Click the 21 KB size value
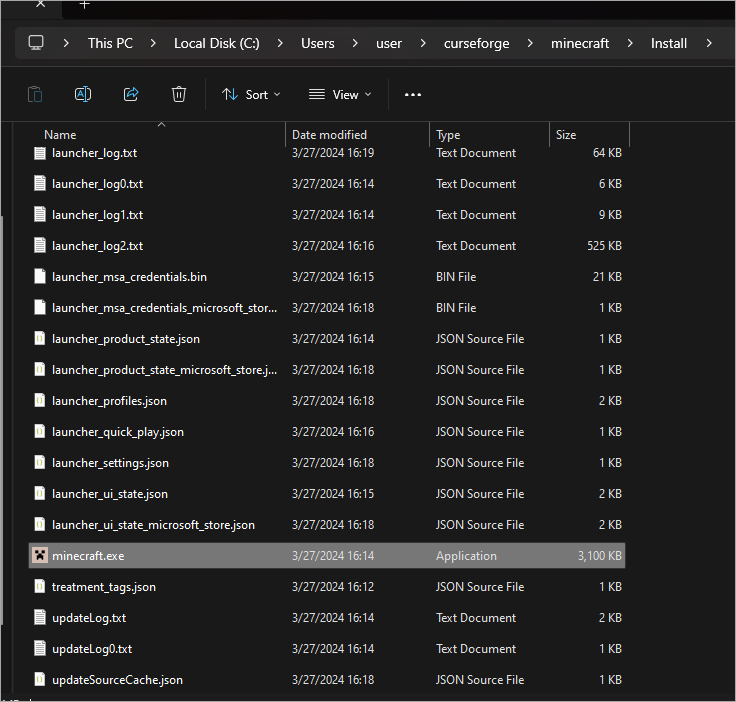Viewport: 736px width, 702px height. pyautogui.click(x=607, y=277)
